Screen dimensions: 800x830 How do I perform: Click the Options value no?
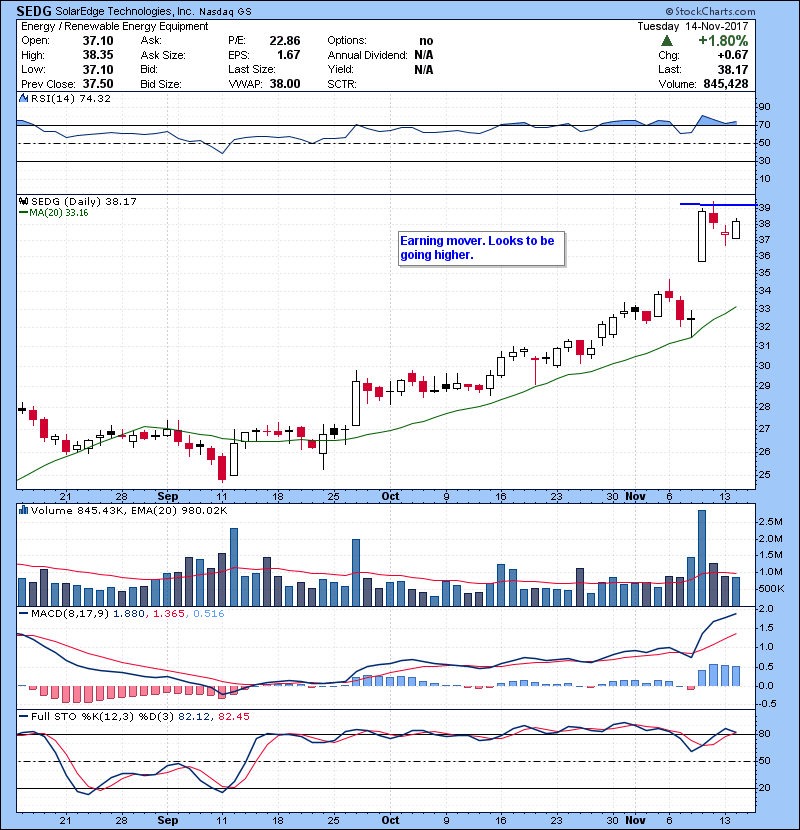coord(426,41)
